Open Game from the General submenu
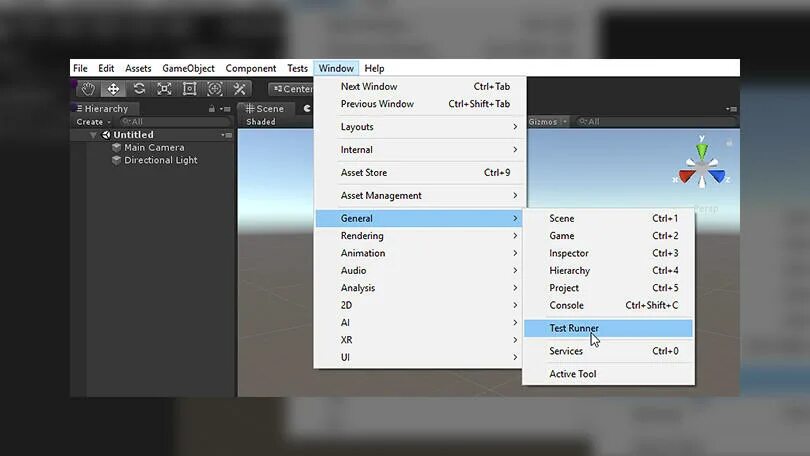The width and height of the screenshot is (810, 456). (x=609, y=236)
